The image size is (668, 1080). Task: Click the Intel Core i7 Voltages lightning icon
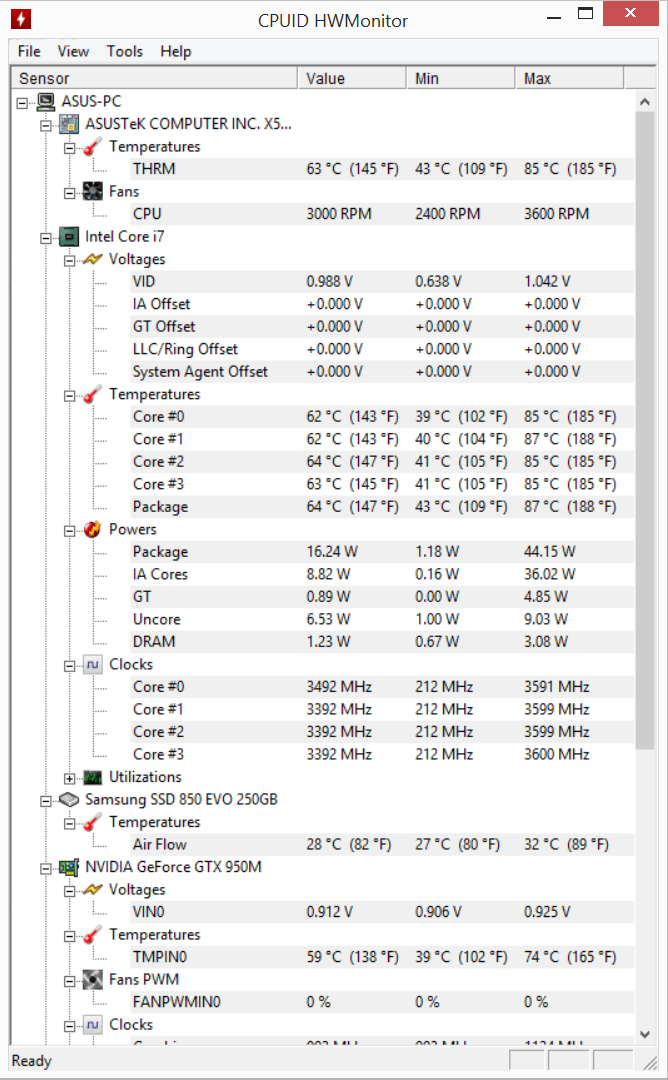[x=93, y=259]
